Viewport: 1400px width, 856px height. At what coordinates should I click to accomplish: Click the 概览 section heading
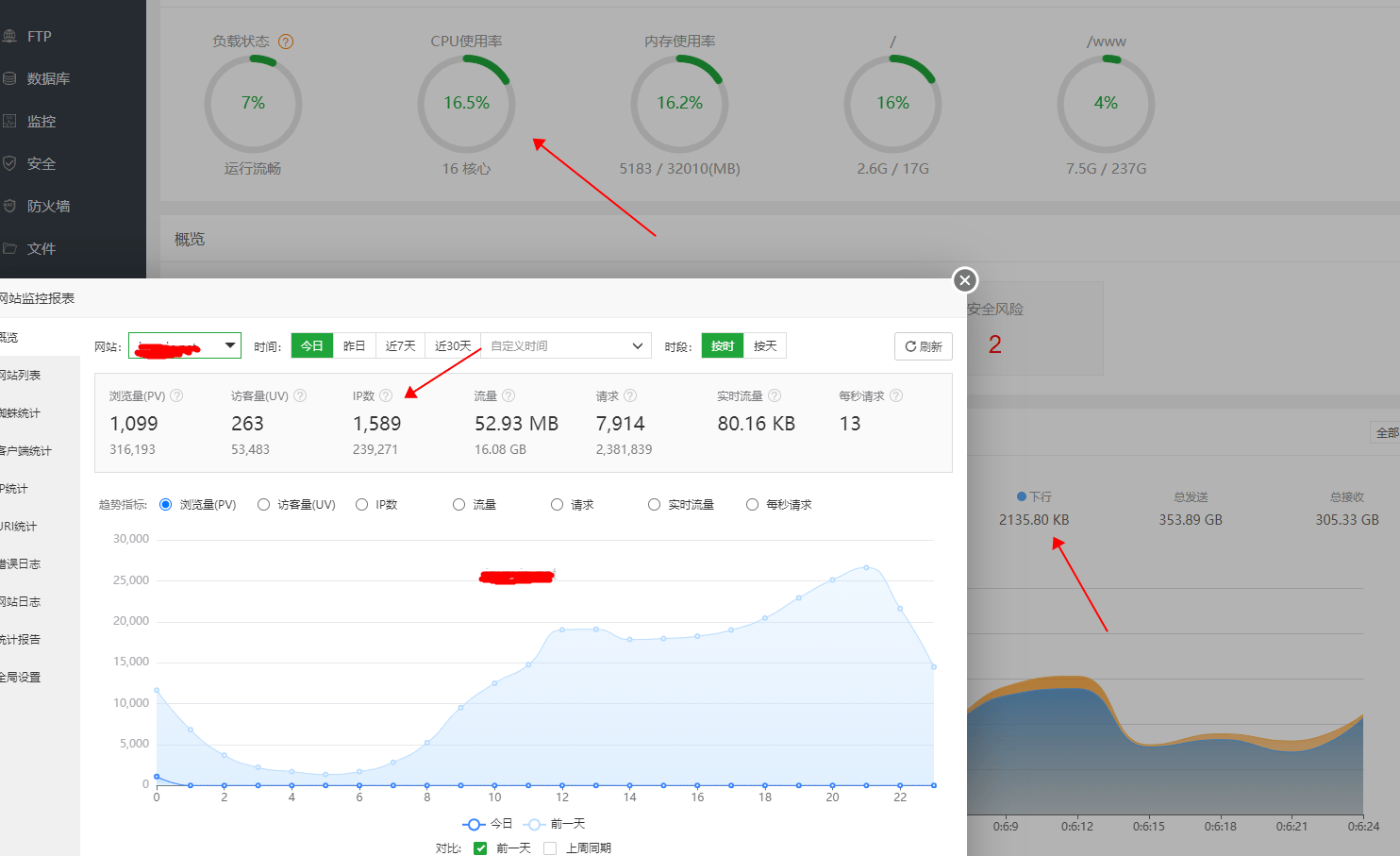(190, 239)
